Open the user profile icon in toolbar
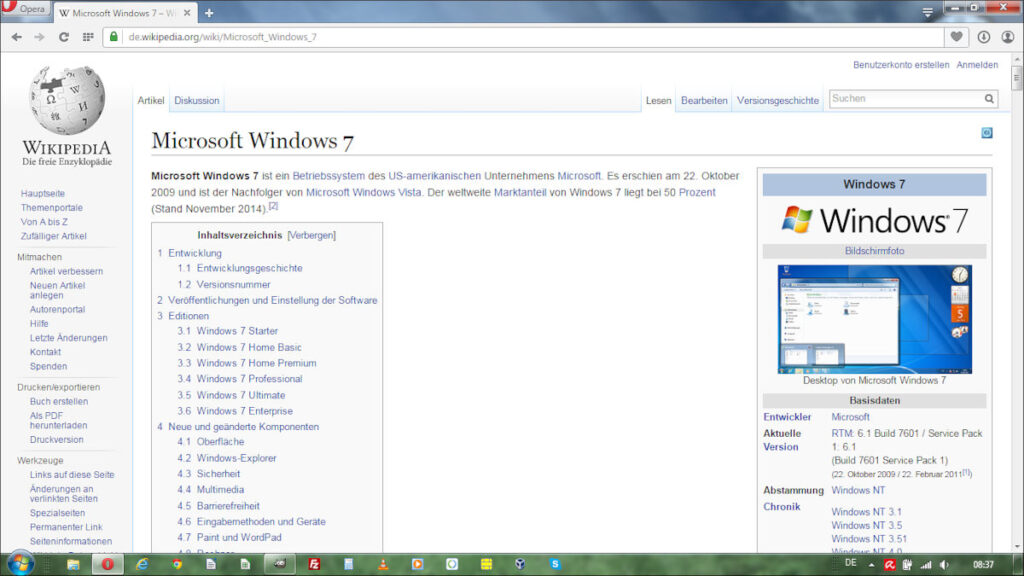Viewport: 1024px width, 576px height. (x=1008, y=37)
